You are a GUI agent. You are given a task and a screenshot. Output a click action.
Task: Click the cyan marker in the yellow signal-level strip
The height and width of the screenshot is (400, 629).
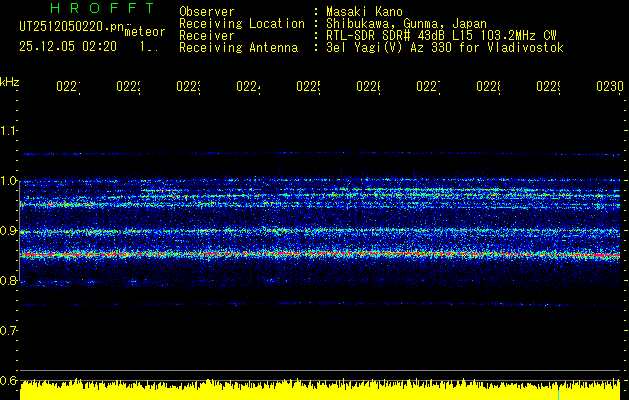coord(558,394)
